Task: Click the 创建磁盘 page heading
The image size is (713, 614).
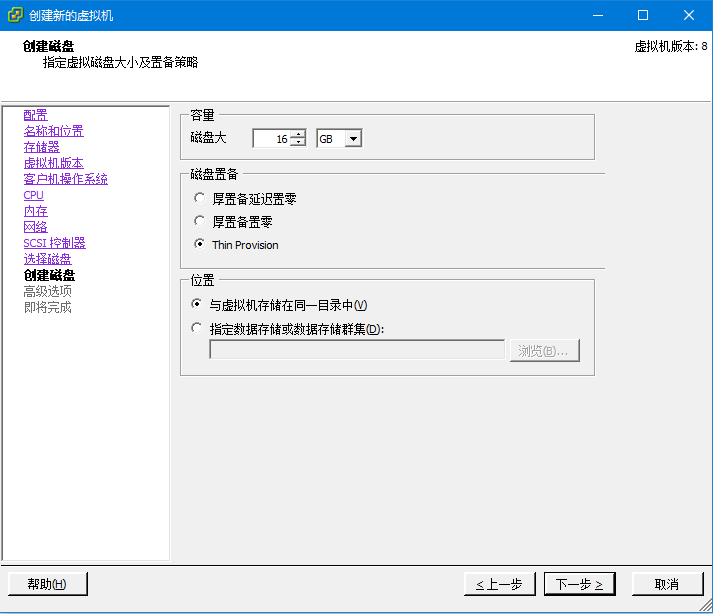Action: (x=48, y=46)
